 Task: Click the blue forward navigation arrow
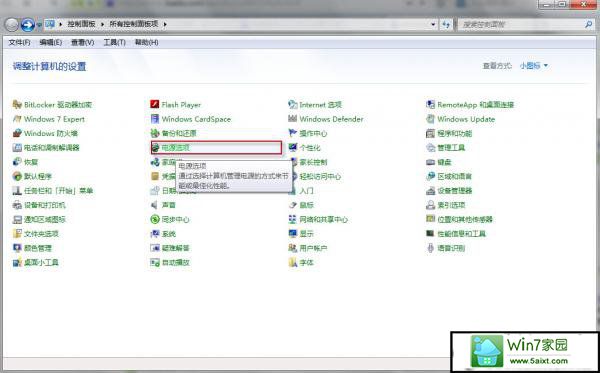tap(27, 25)
